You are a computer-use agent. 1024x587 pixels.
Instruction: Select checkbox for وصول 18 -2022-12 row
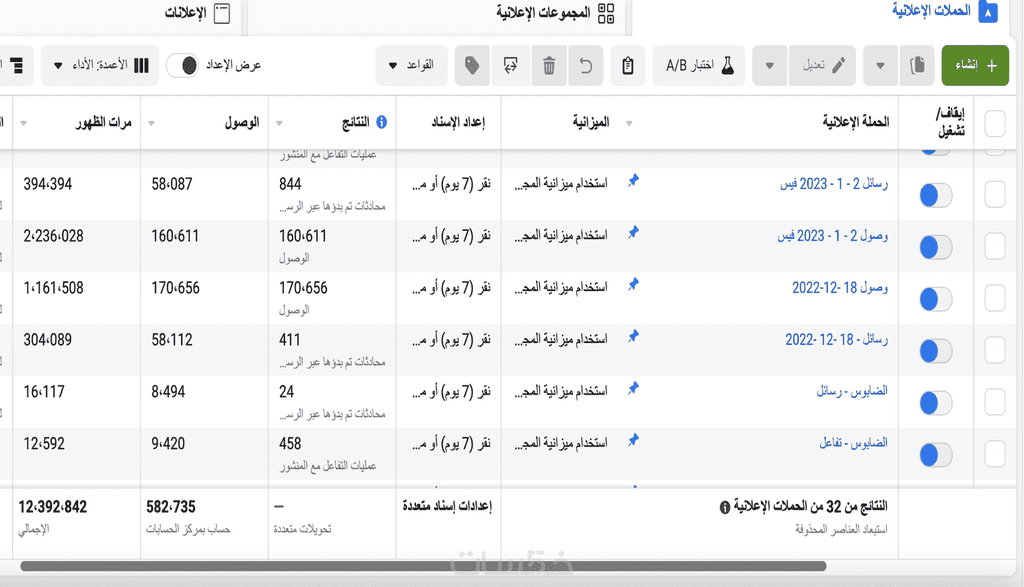(995, 298)
